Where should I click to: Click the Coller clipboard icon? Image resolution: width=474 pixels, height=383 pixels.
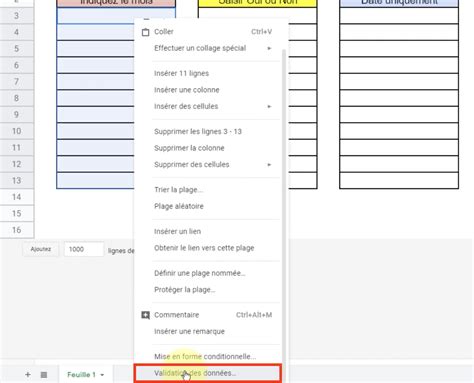(145, 32)
